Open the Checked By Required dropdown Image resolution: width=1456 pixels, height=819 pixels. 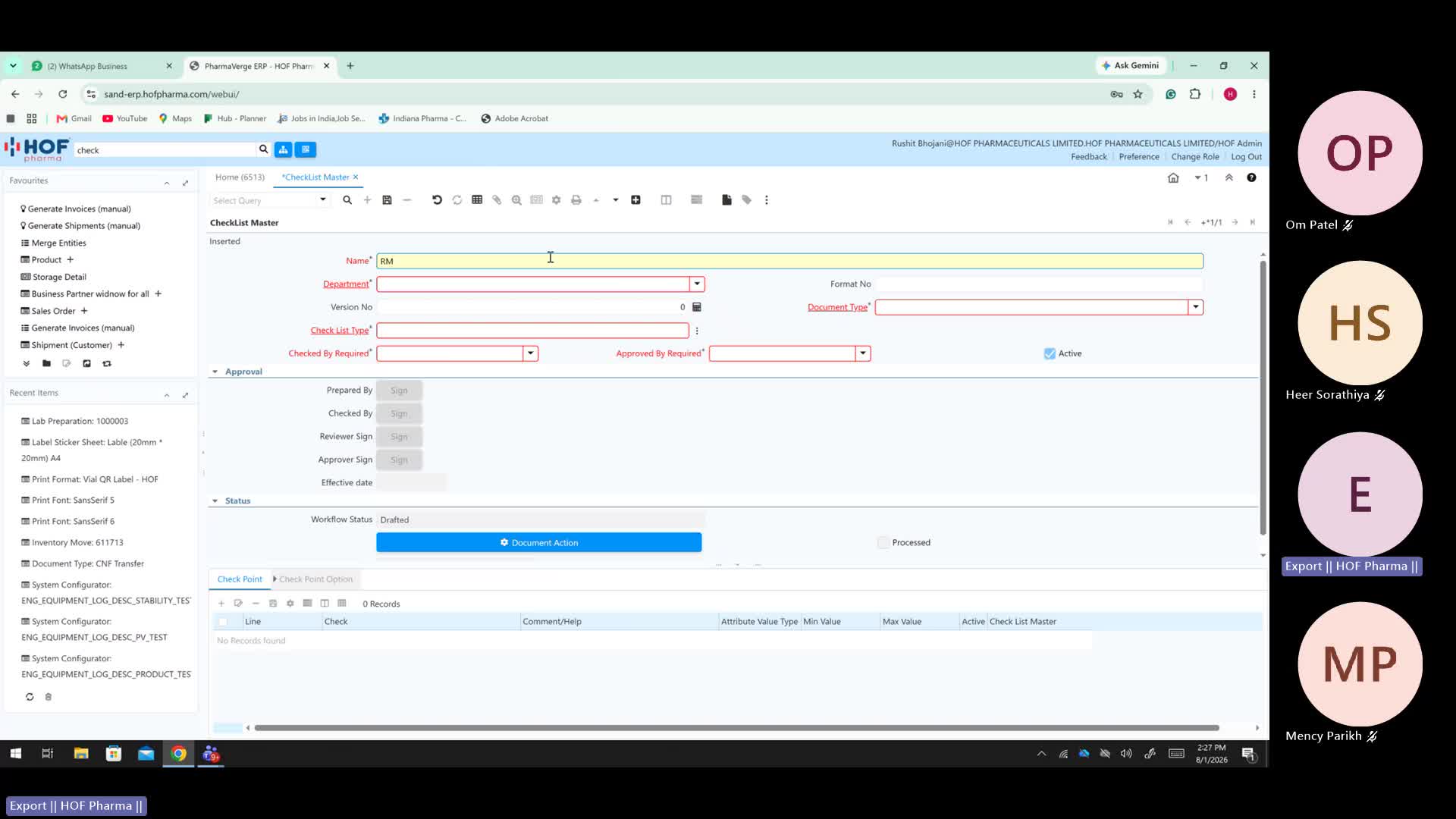coord(531,353)
